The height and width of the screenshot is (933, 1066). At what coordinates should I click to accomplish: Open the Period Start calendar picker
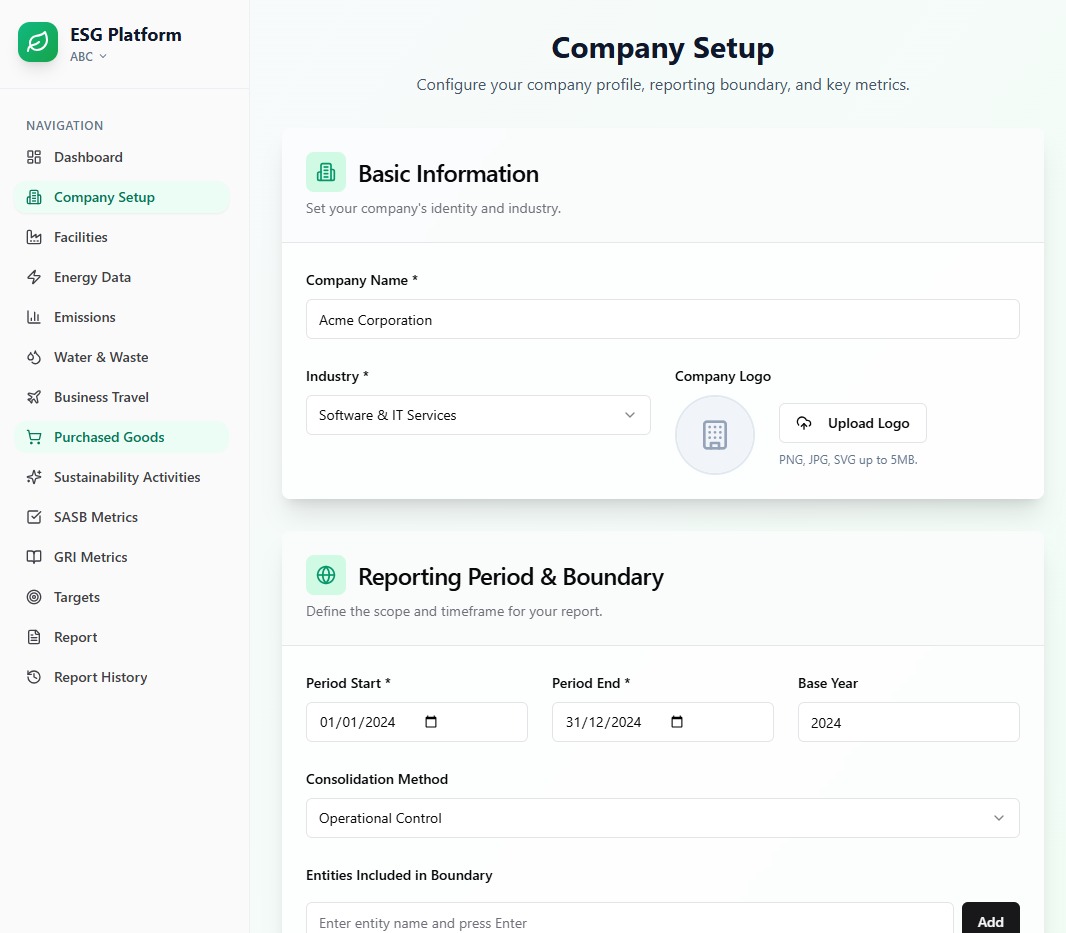click(431, 722)
